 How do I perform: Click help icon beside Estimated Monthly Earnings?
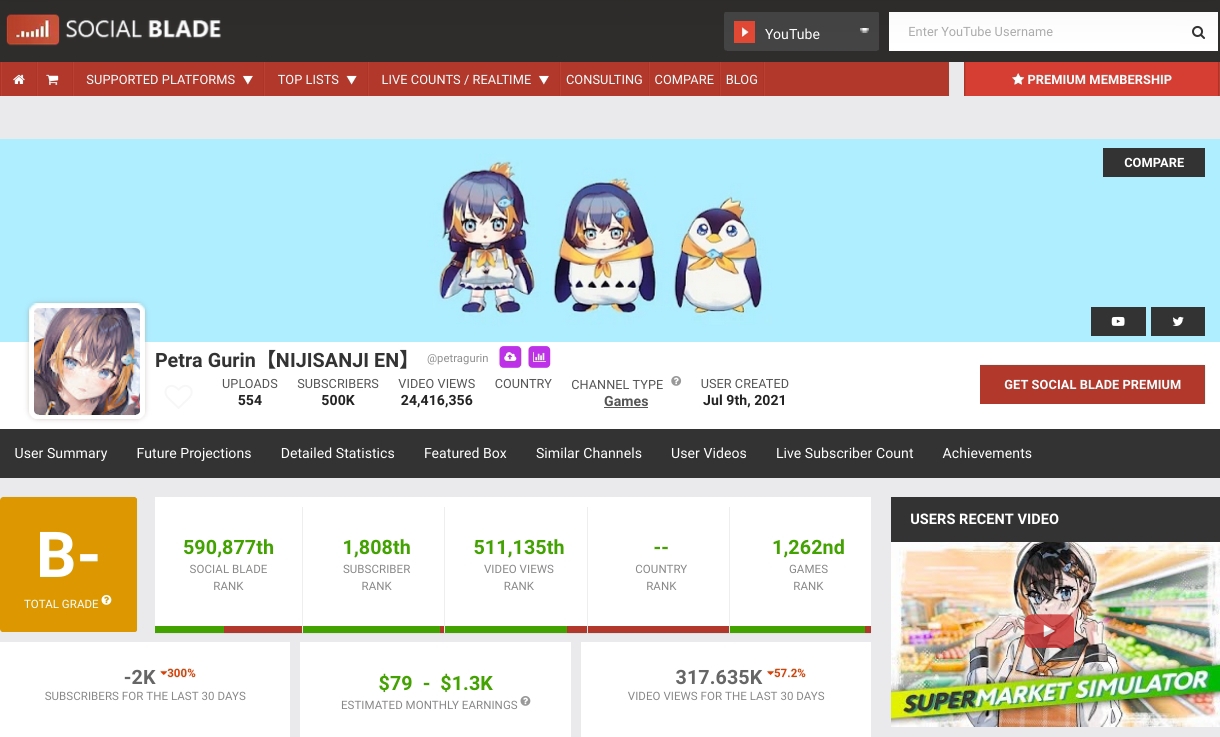pos(525,702)
